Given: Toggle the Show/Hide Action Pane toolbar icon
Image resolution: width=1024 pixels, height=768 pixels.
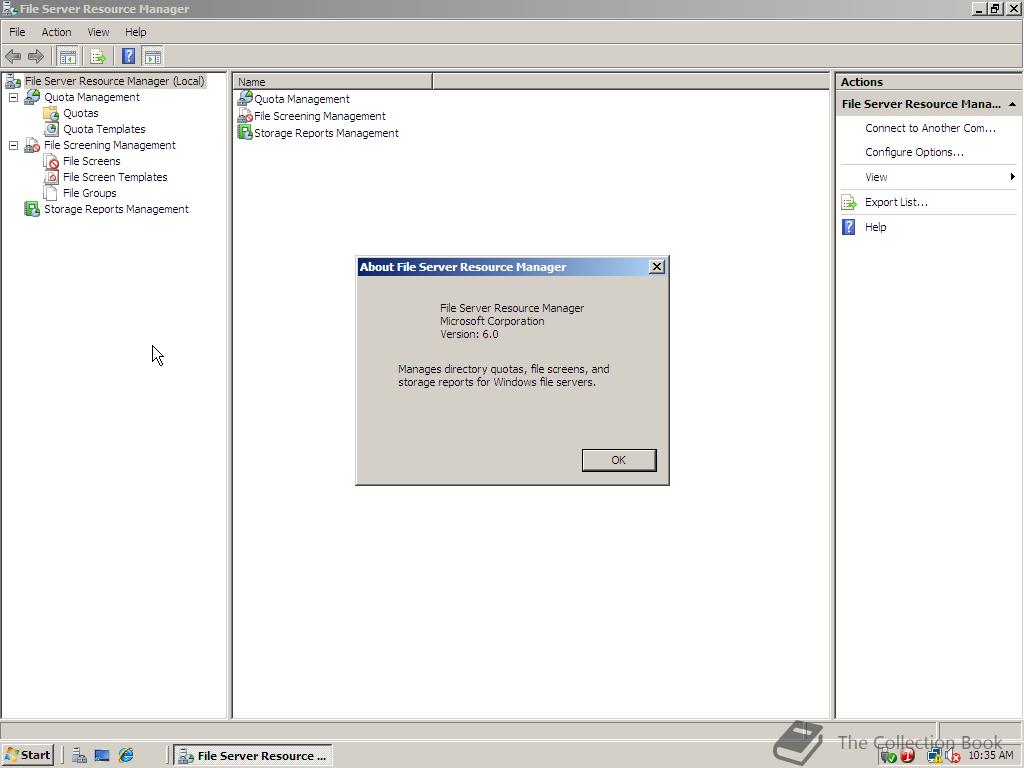Looking at the screenshot, I should click(x=152, y=57).
